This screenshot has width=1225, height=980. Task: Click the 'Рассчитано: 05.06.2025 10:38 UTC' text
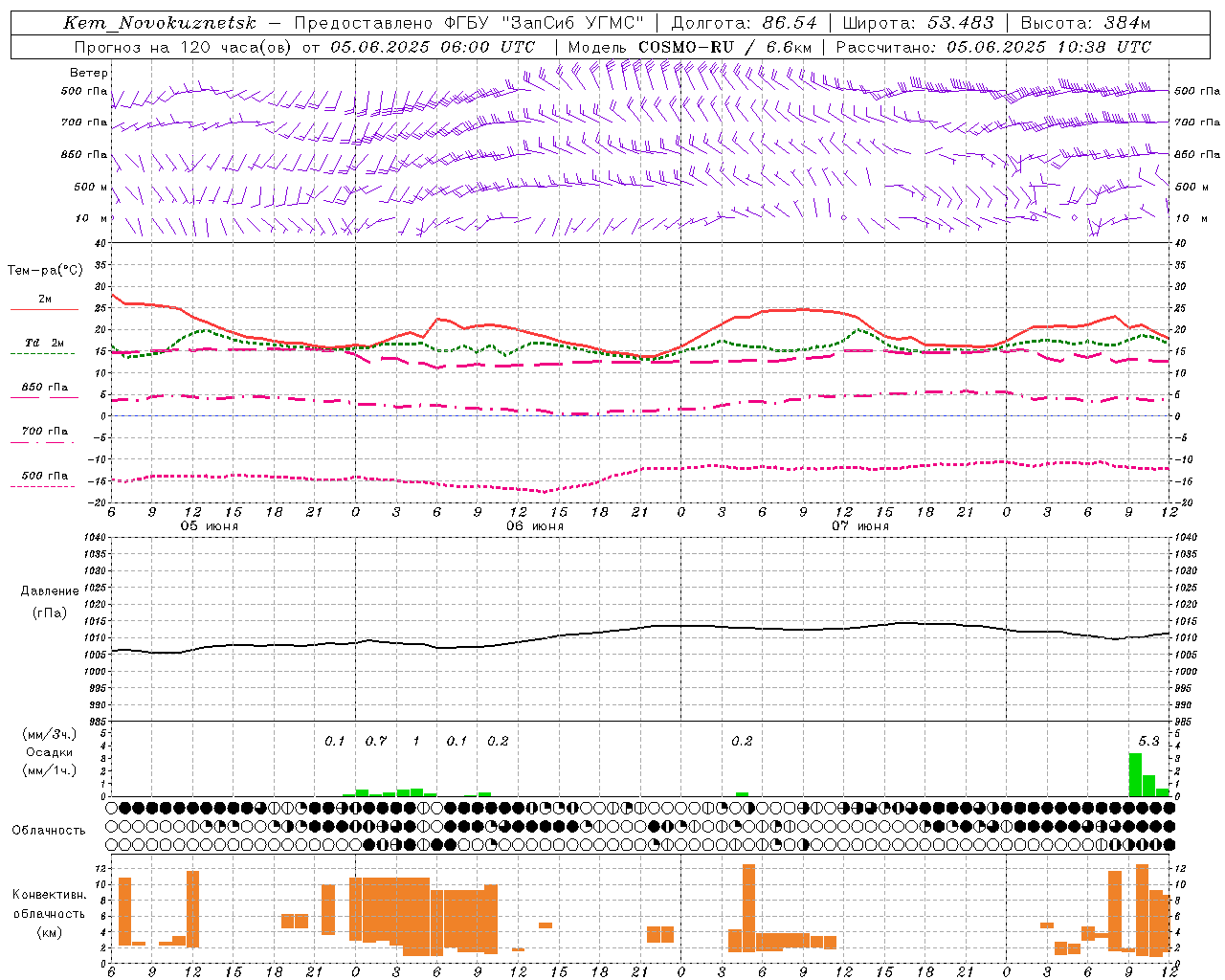[993, 47]
